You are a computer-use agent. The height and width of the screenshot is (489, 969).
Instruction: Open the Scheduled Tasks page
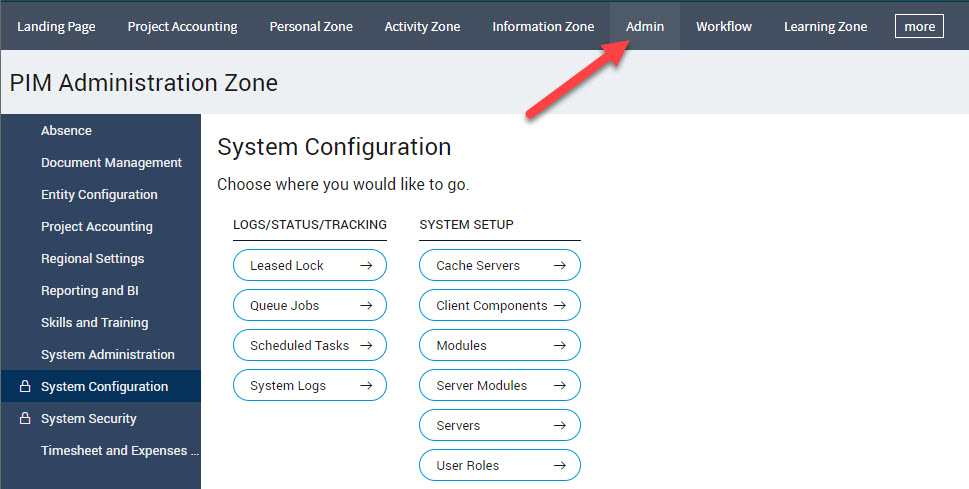[x=300, y=345]
